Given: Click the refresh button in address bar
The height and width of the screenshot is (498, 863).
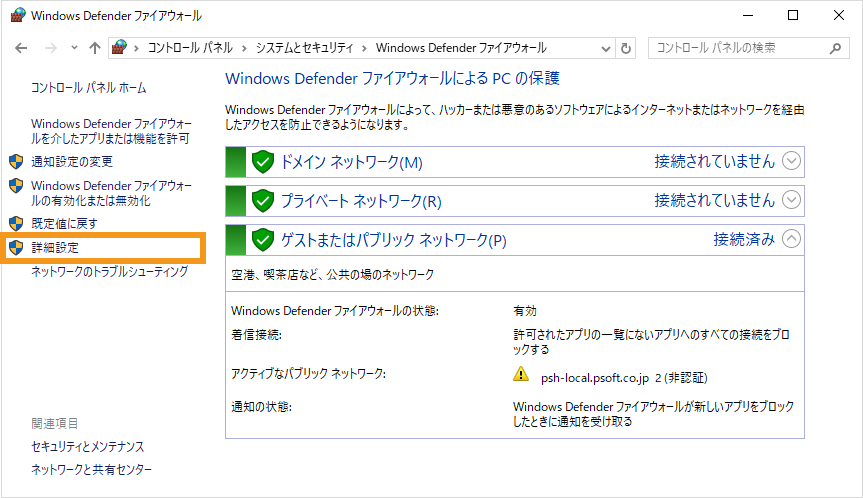Looking at the screenshot, I should coord(626,48).
